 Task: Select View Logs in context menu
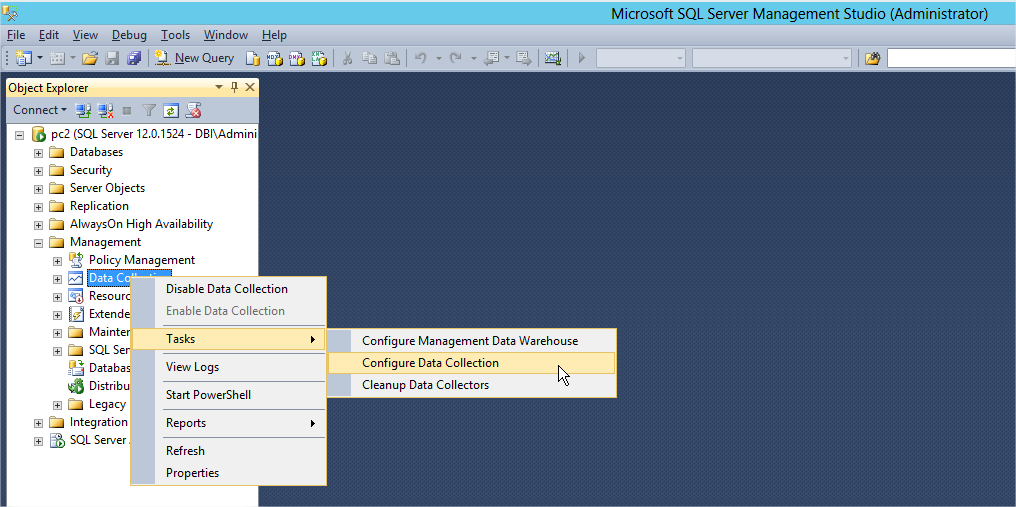[228, 367]
